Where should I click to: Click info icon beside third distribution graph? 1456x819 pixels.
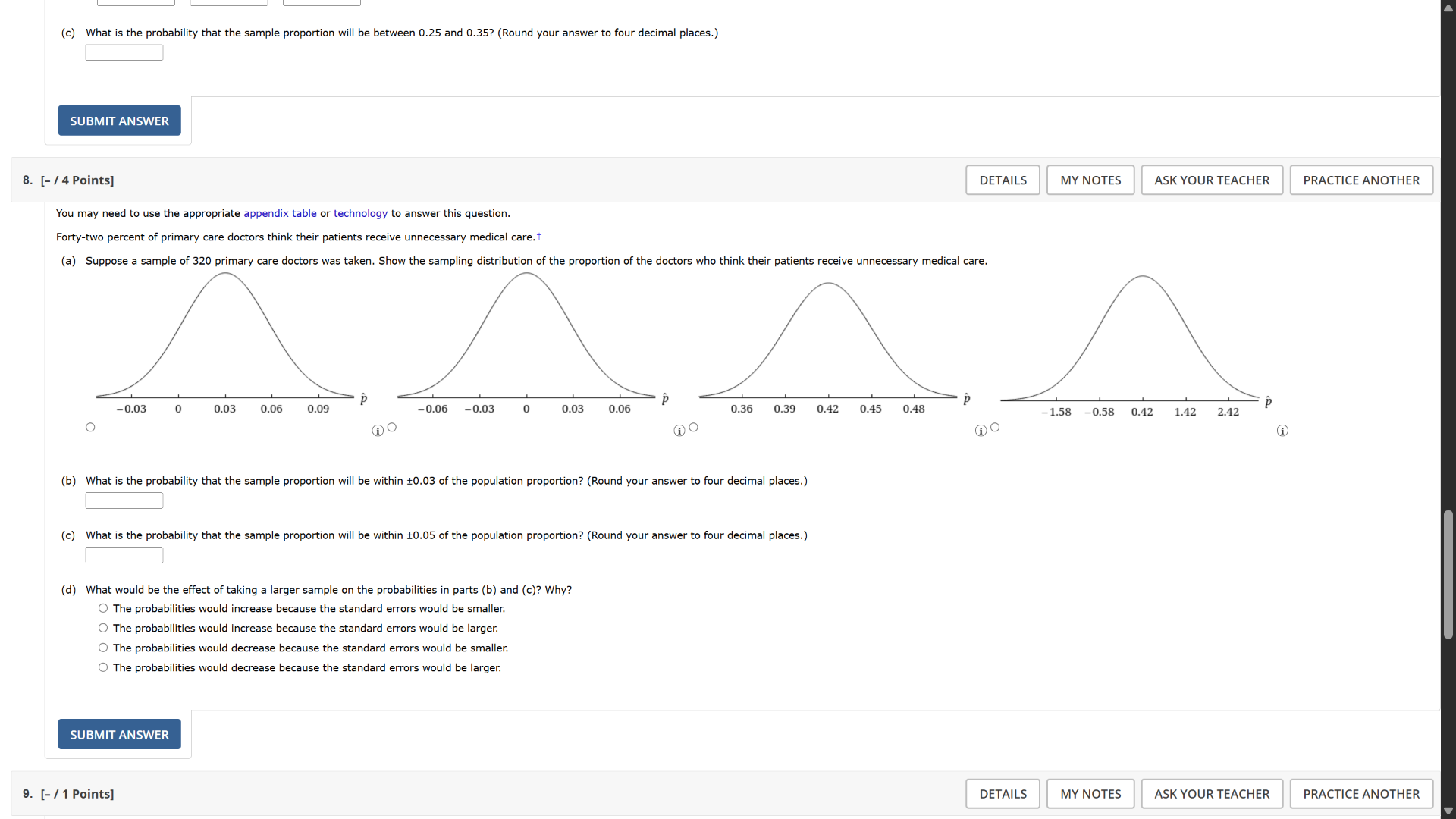981,431
